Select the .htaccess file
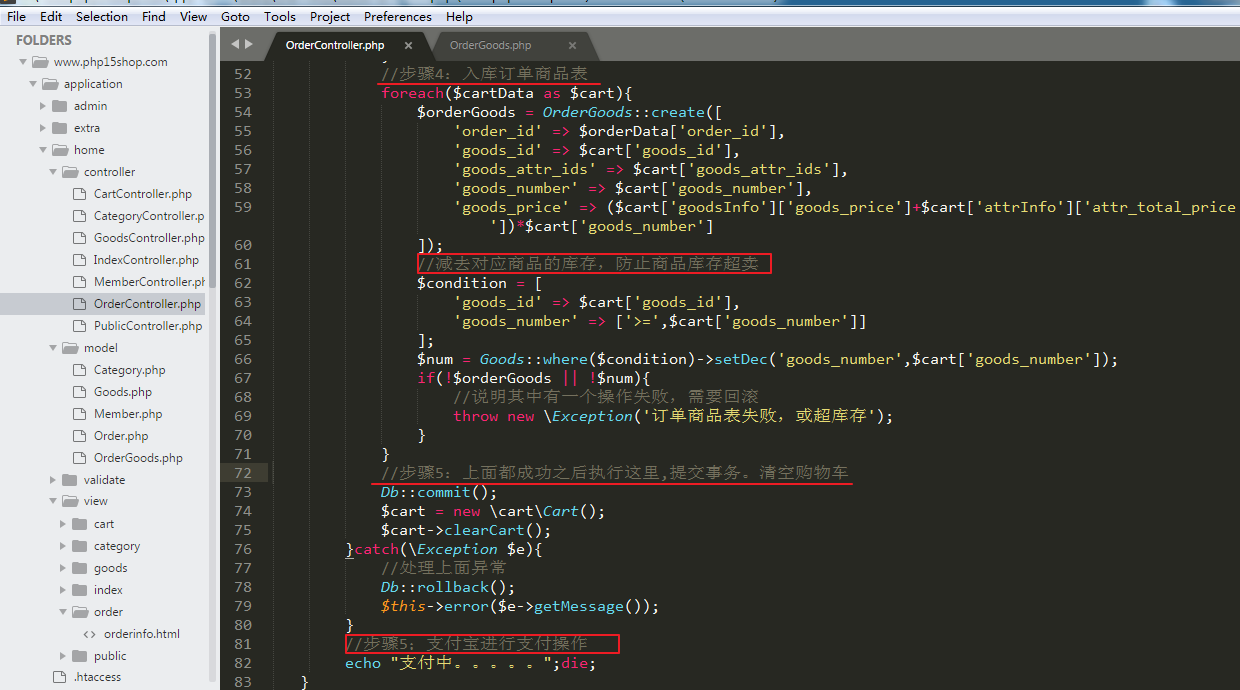 97,677
